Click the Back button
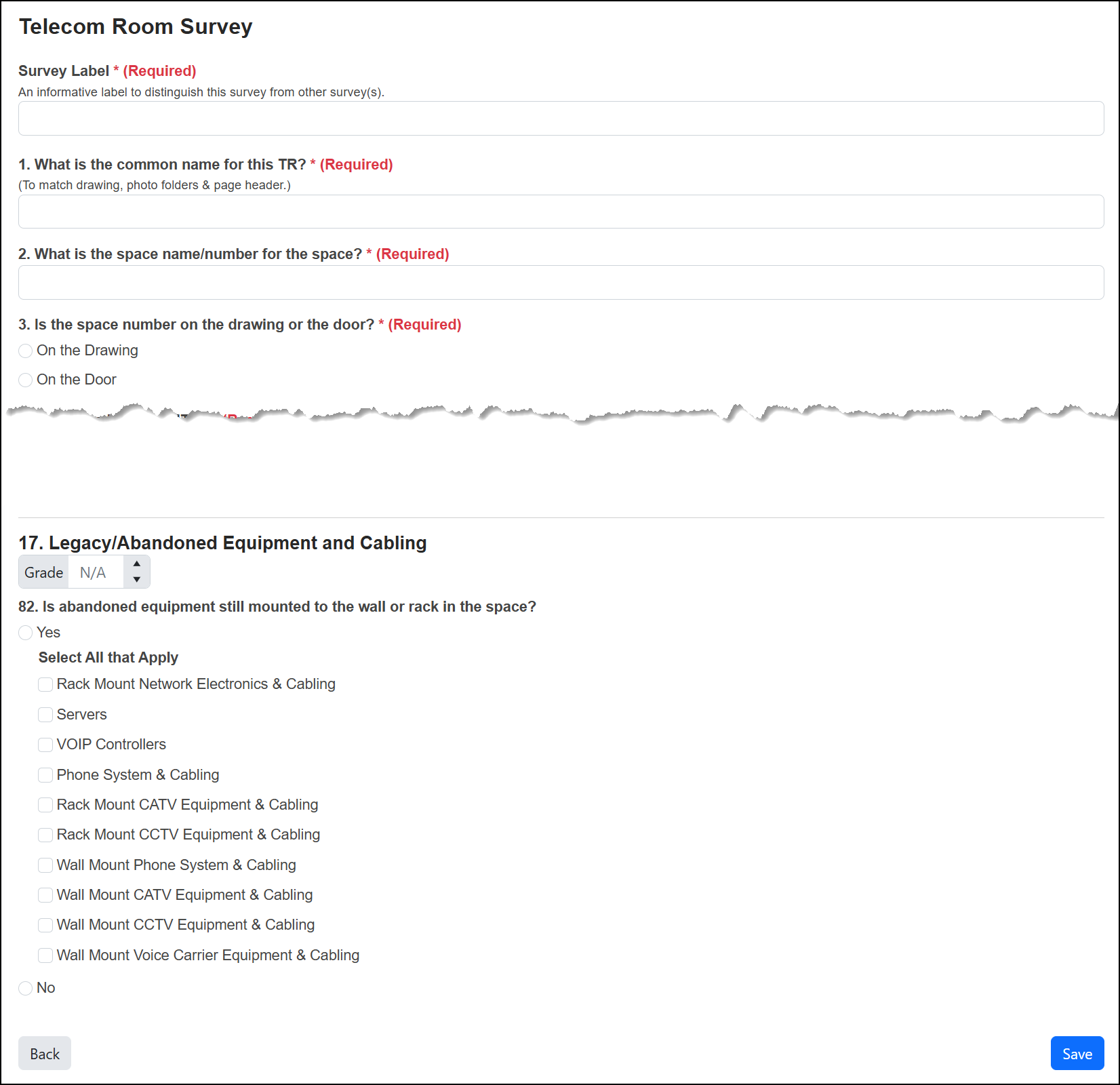This screenshot has height=1085, width=1120. pos(45,1053)
